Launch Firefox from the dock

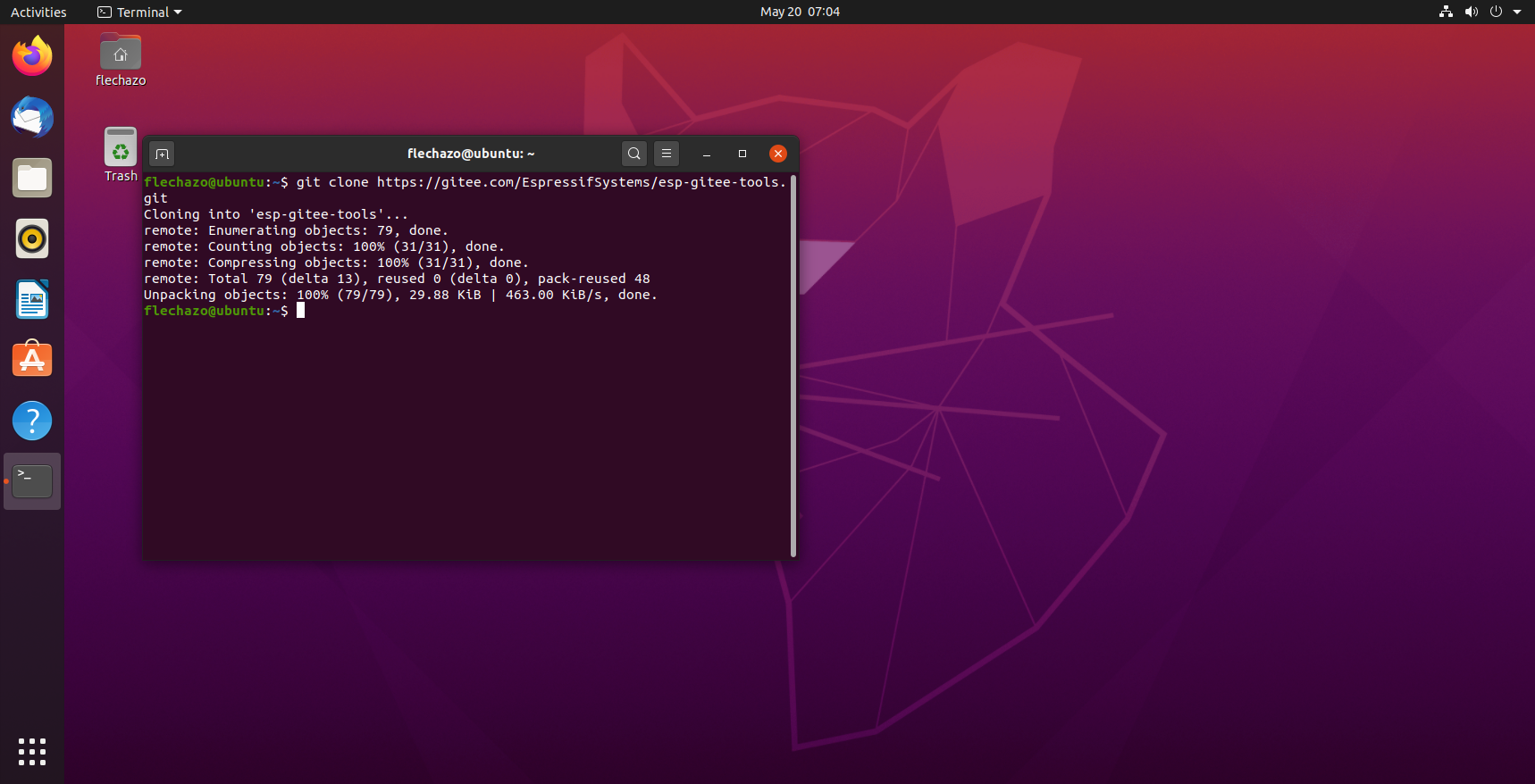(x=32, y=56)
